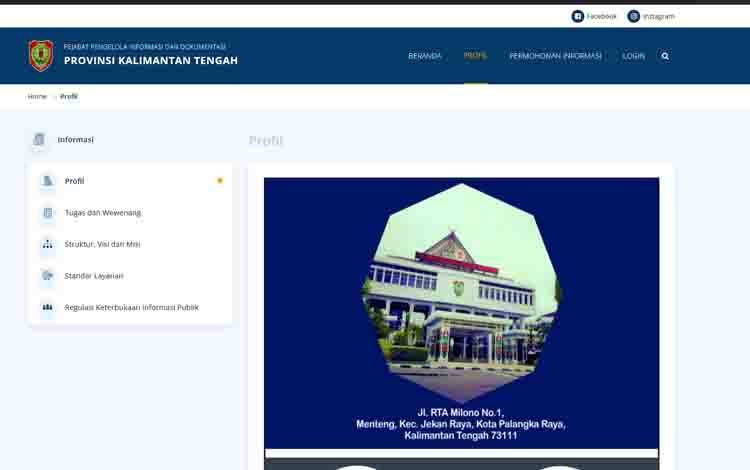Click the Profil sidebar icon
750x470 pixels.
tap(47, 181)
